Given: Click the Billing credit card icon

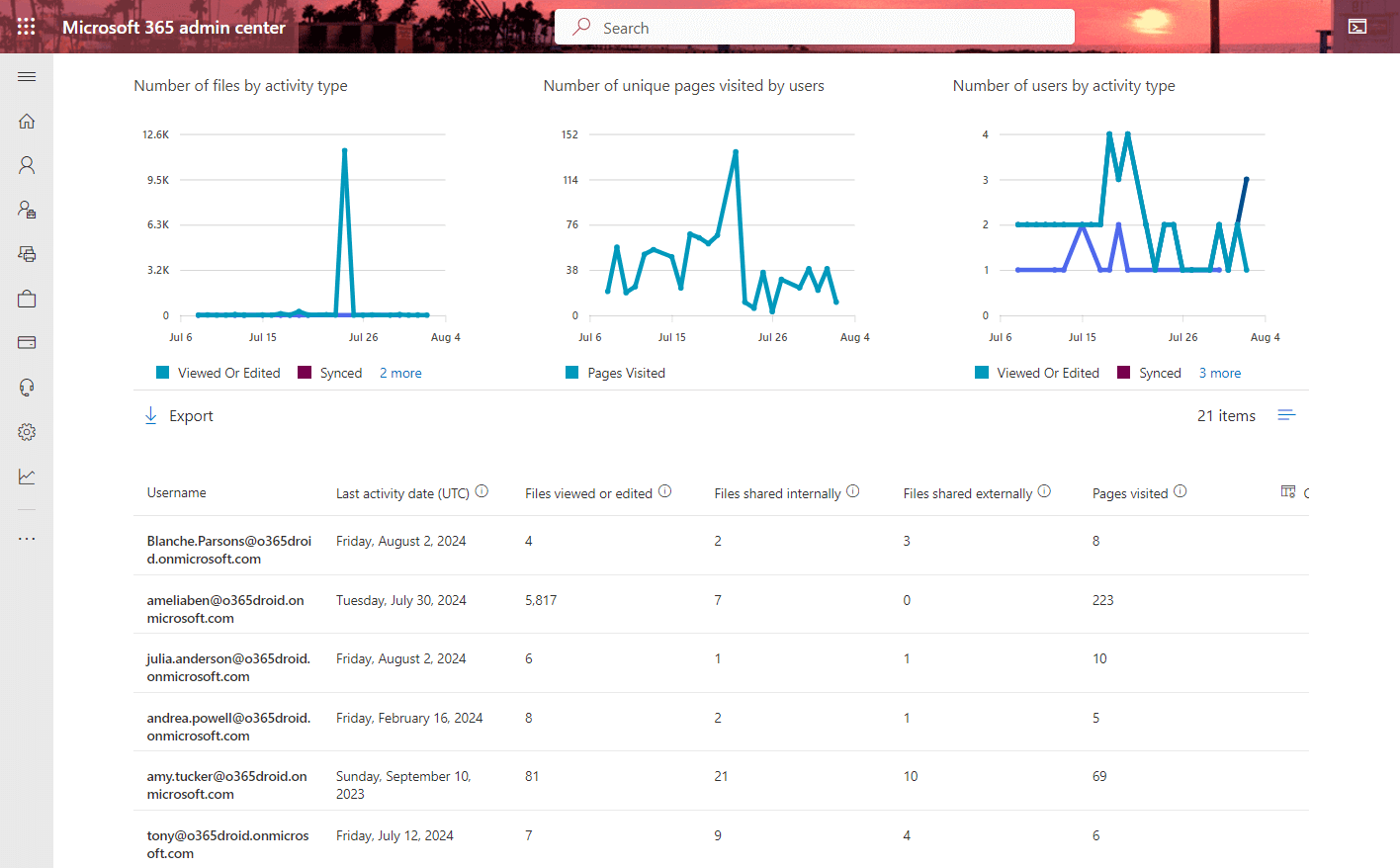Looking at the screenshot, I should 27,342.
